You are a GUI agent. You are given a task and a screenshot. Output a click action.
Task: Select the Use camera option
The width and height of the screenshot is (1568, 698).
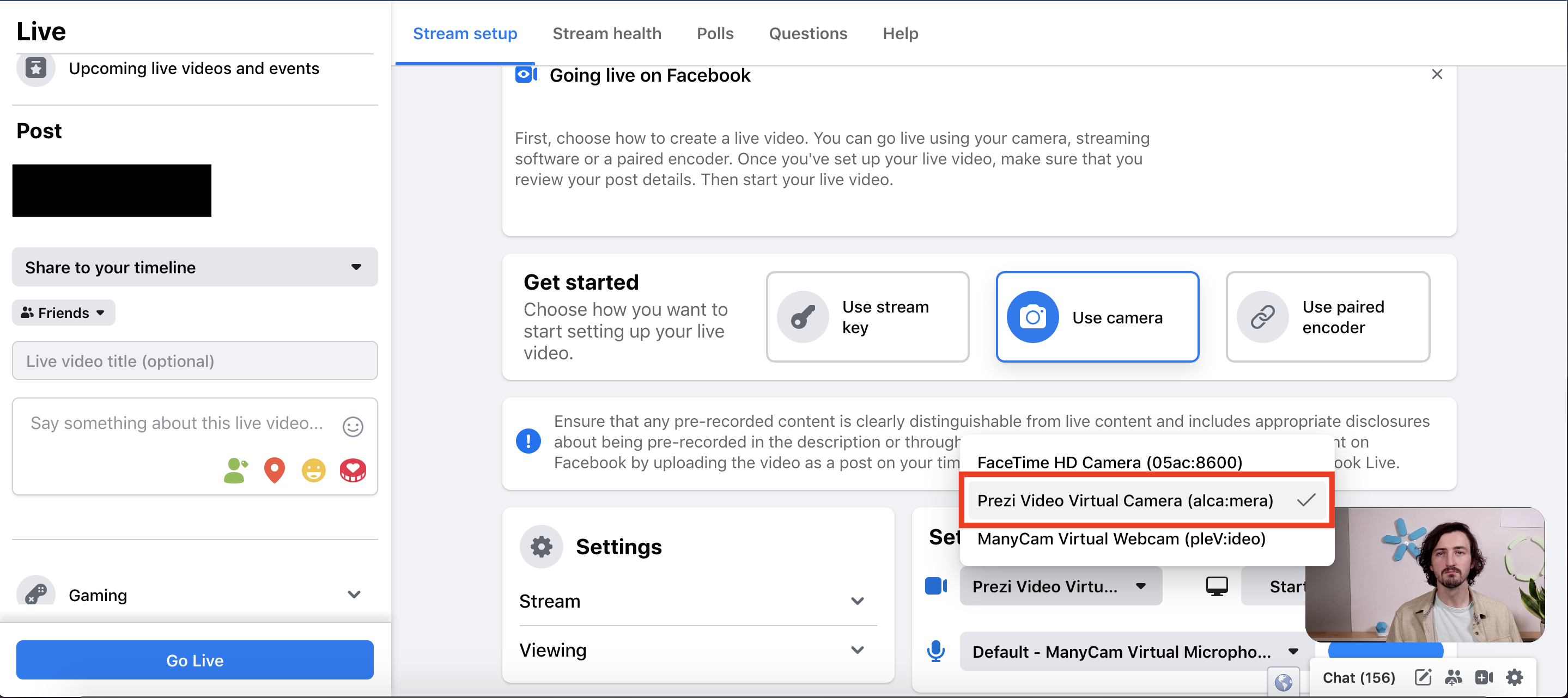coord(1097,317)
